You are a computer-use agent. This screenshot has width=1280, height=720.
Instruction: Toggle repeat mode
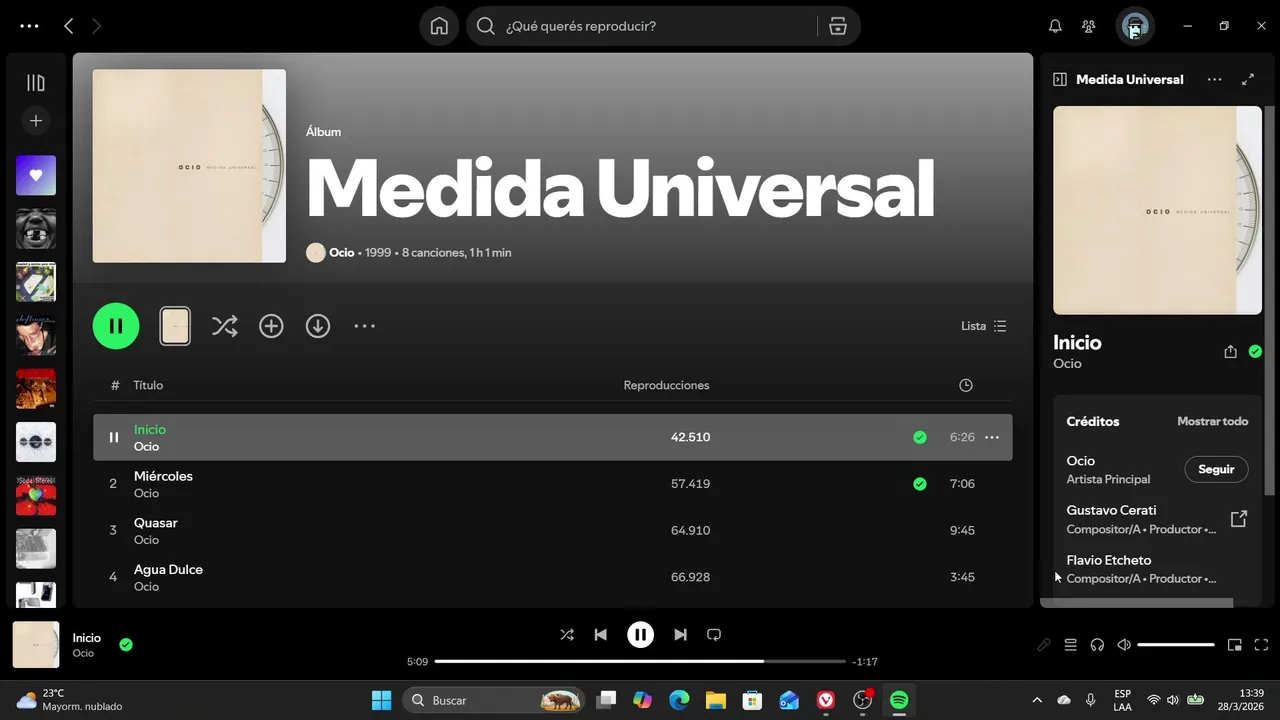[x=714, y=635]
